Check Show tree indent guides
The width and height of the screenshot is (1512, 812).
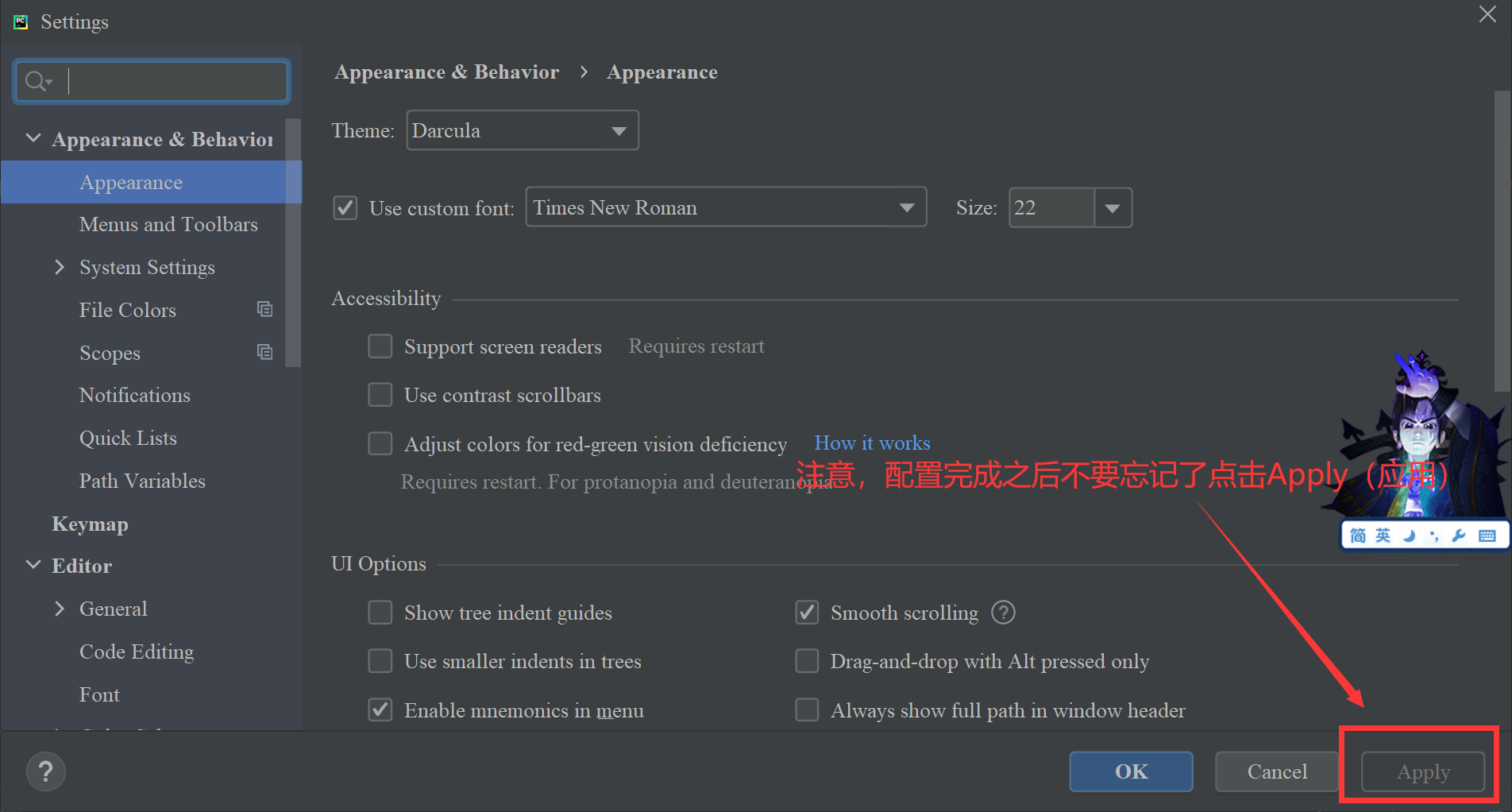[x=380, y=612]
